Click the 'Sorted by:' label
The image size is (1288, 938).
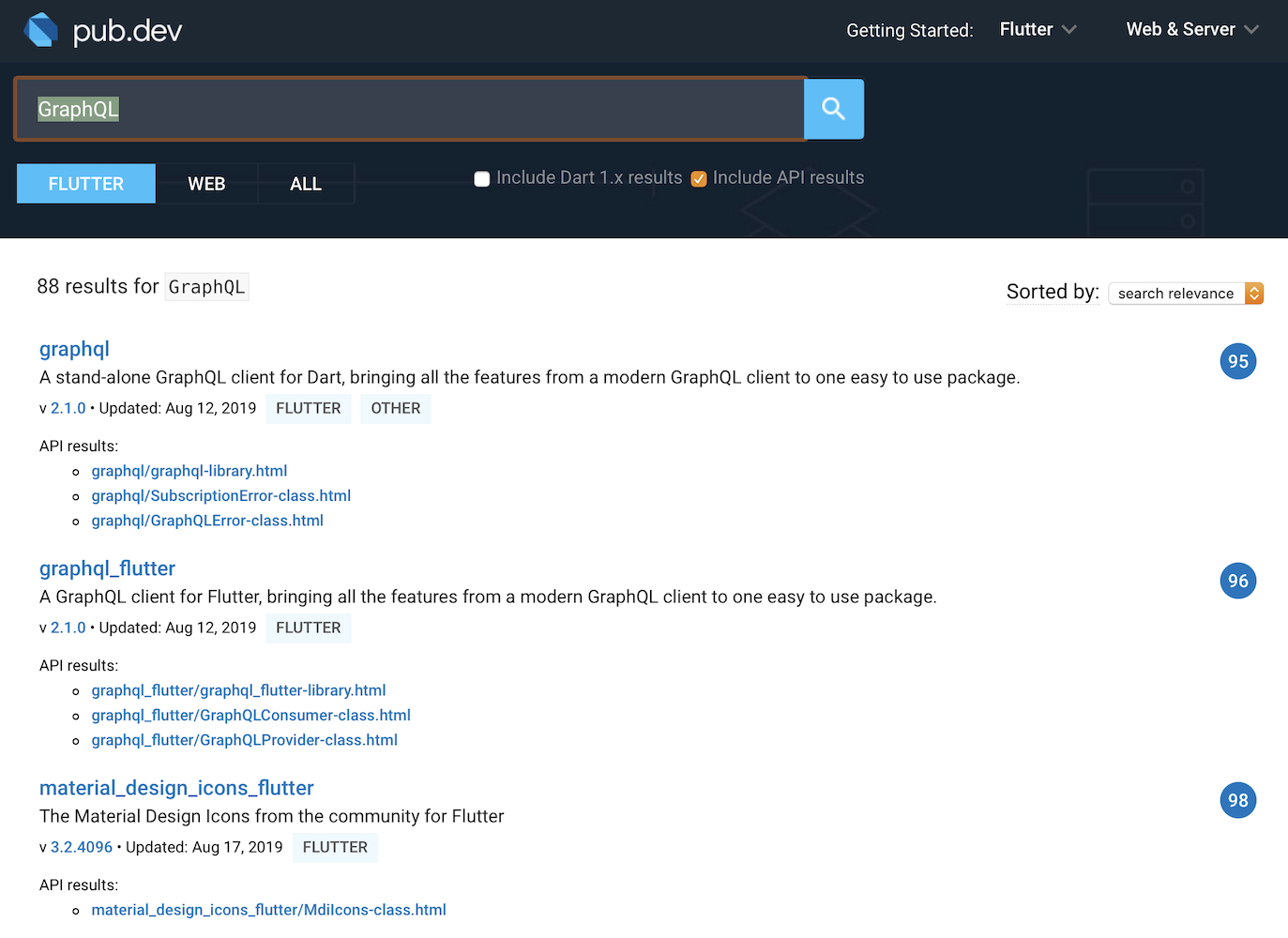pyautogui.click(x=1053, y=292)
